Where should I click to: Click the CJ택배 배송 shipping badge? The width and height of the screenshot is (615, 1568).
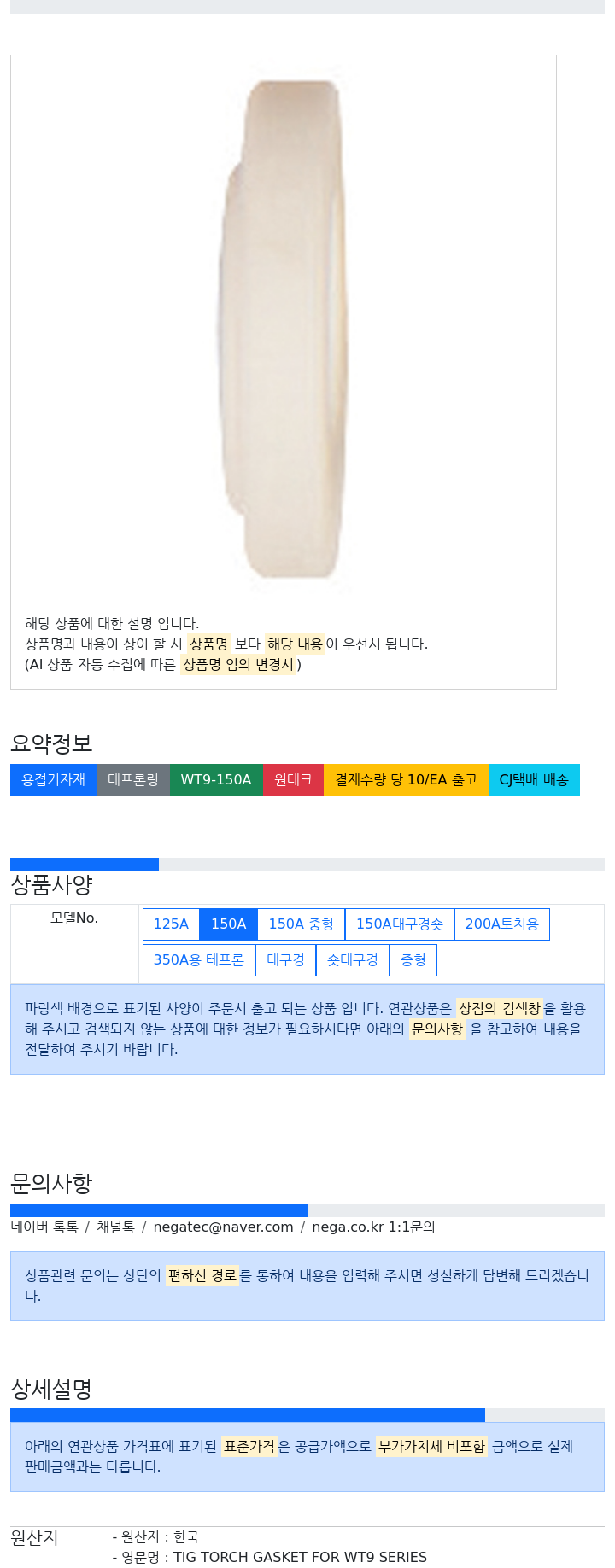tap(534, 780)
